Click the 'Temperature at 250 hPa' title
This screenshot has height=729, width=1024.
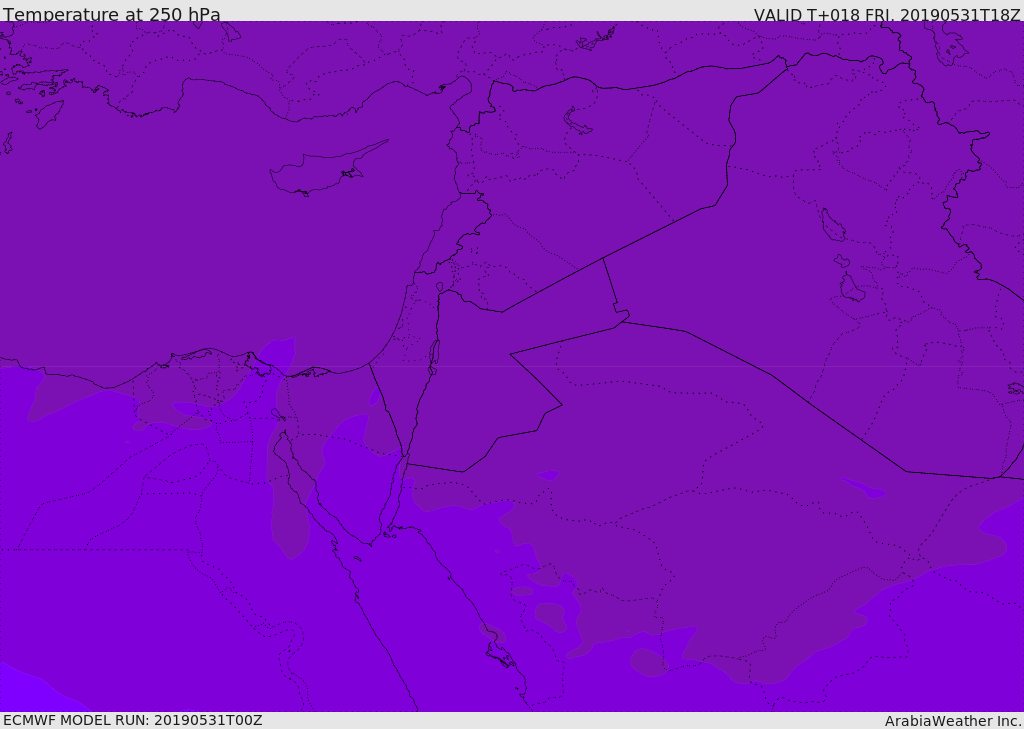[x=112, y=14]
